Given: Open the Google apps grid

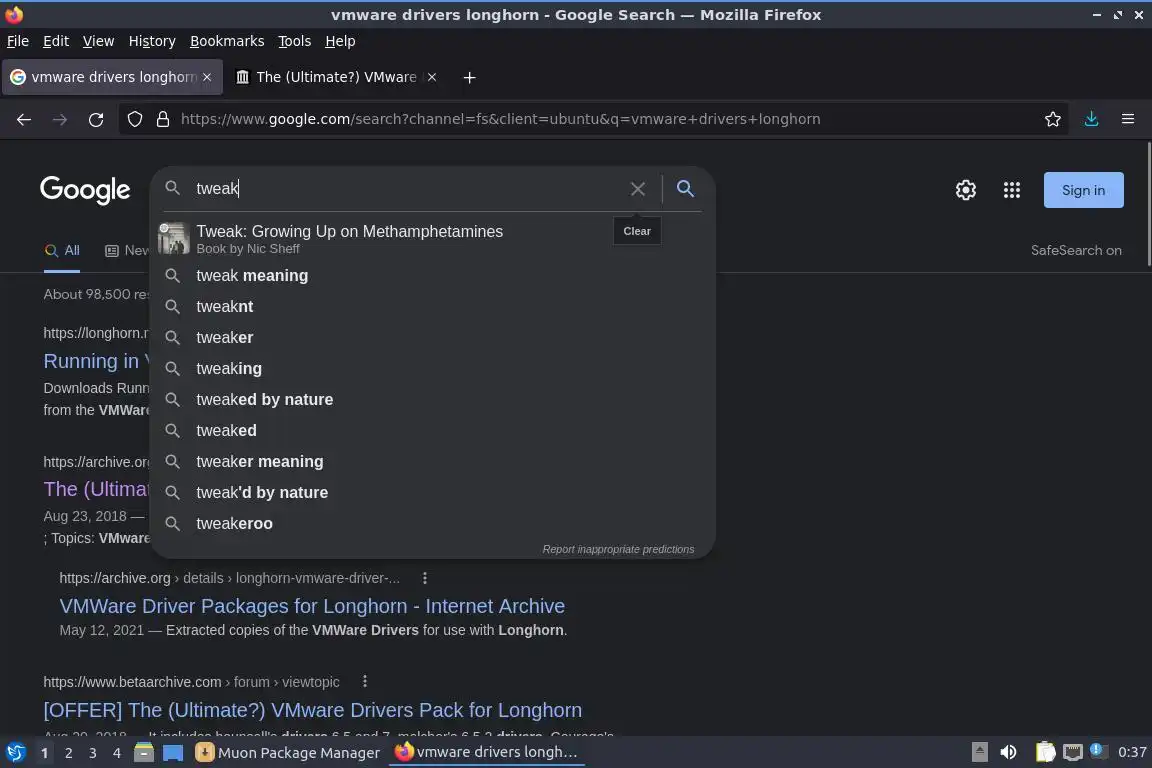Looking at the screenshot, I should tap(1012, 190).
